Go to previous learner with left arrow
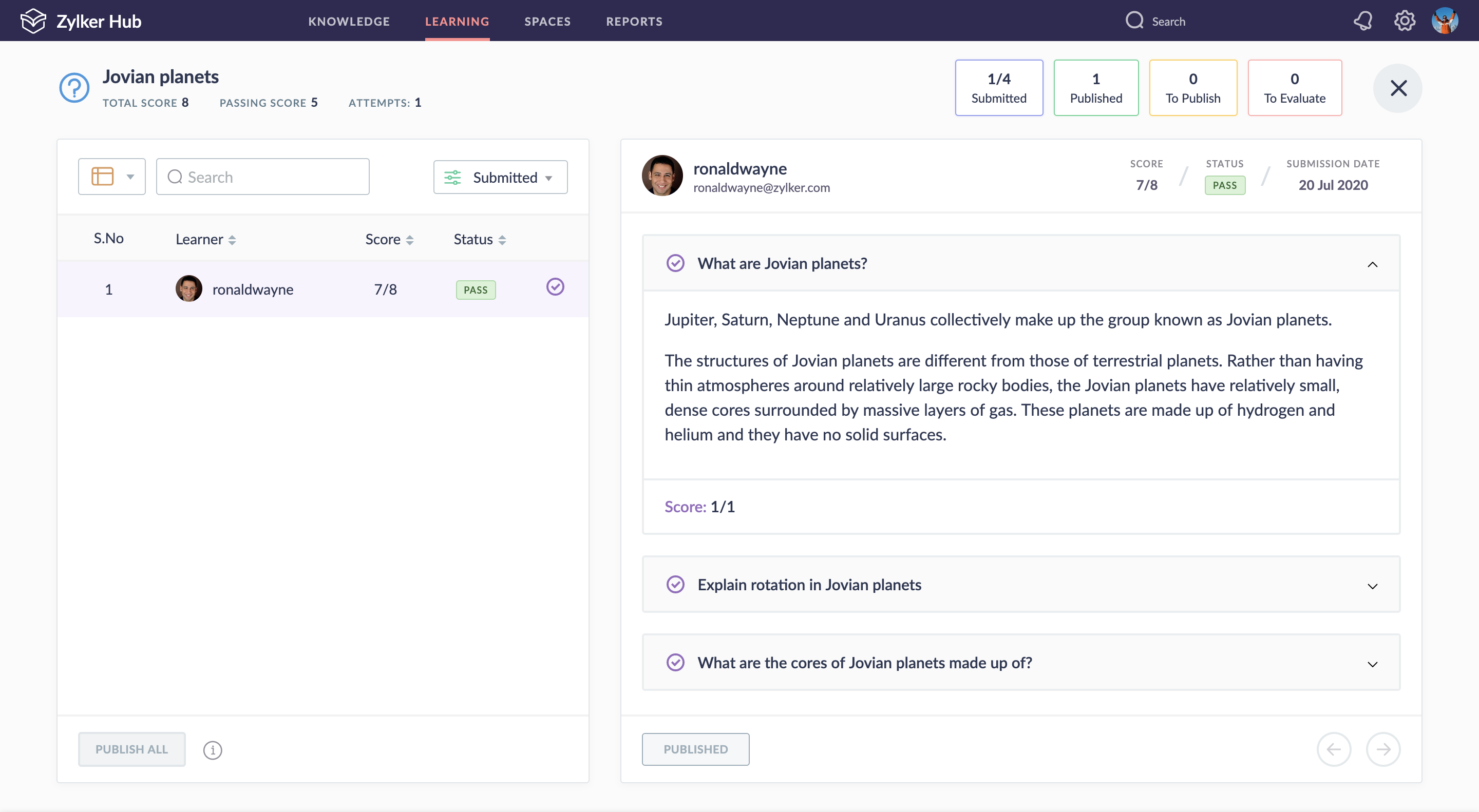1479x812 pixels. point(1333,749)
